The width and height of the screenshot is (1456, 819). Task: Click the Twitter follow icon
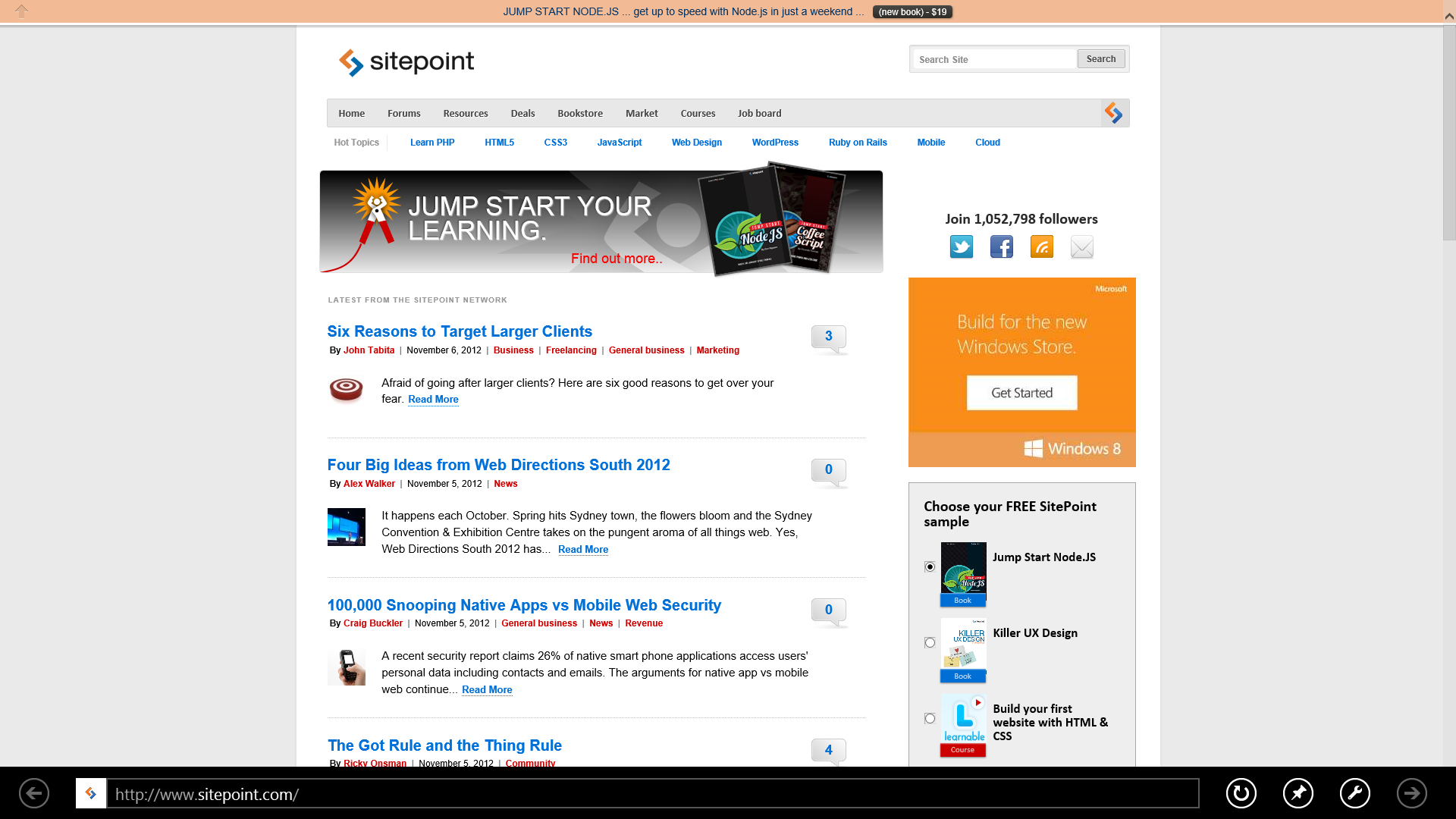961,247
